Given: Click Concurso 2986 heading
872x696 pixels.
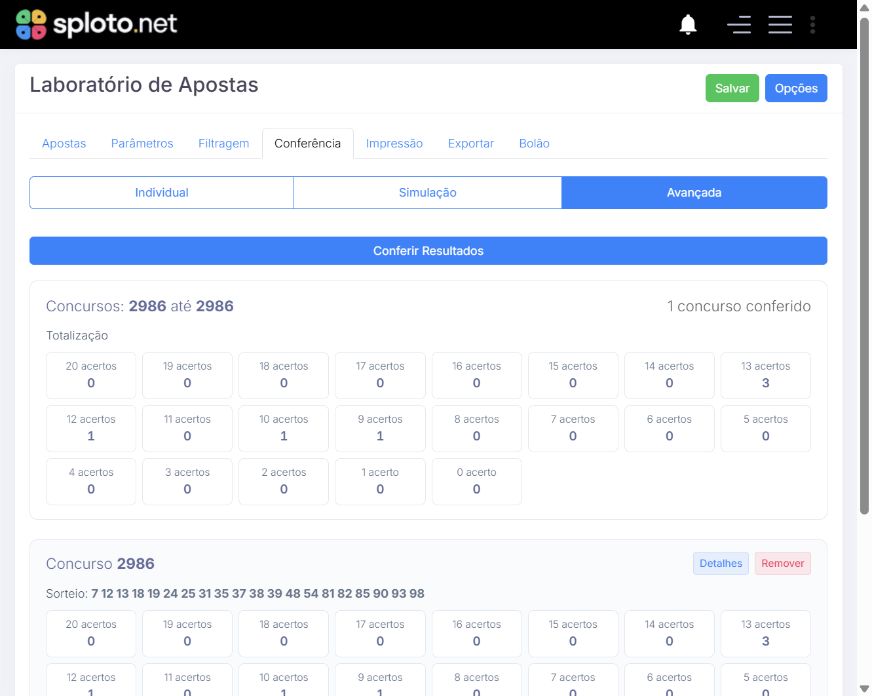Looking at the screenshot, I should (x=100, y=564).
